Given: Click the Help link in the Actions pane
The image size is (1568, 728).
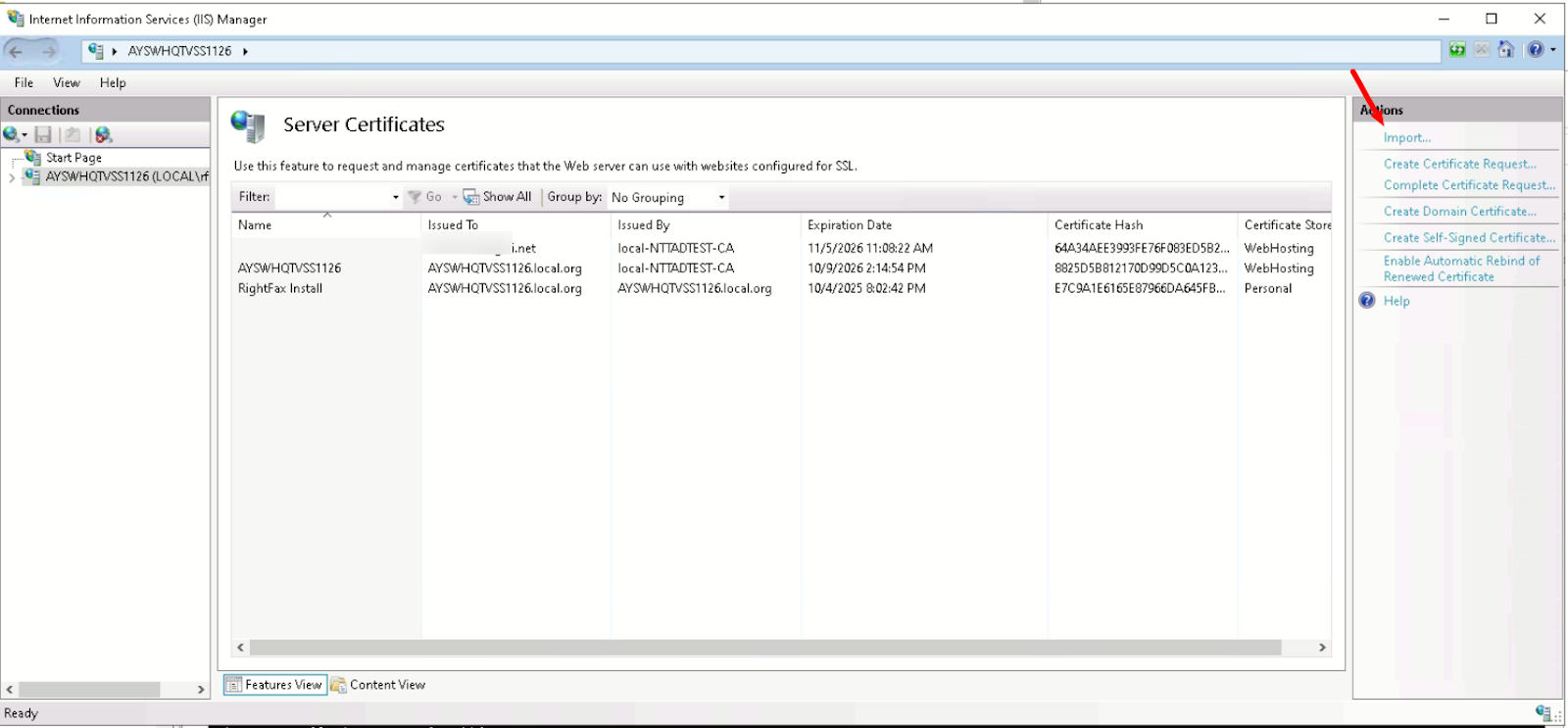Looking at the screenshot, I should click(x=1396, y=302).
